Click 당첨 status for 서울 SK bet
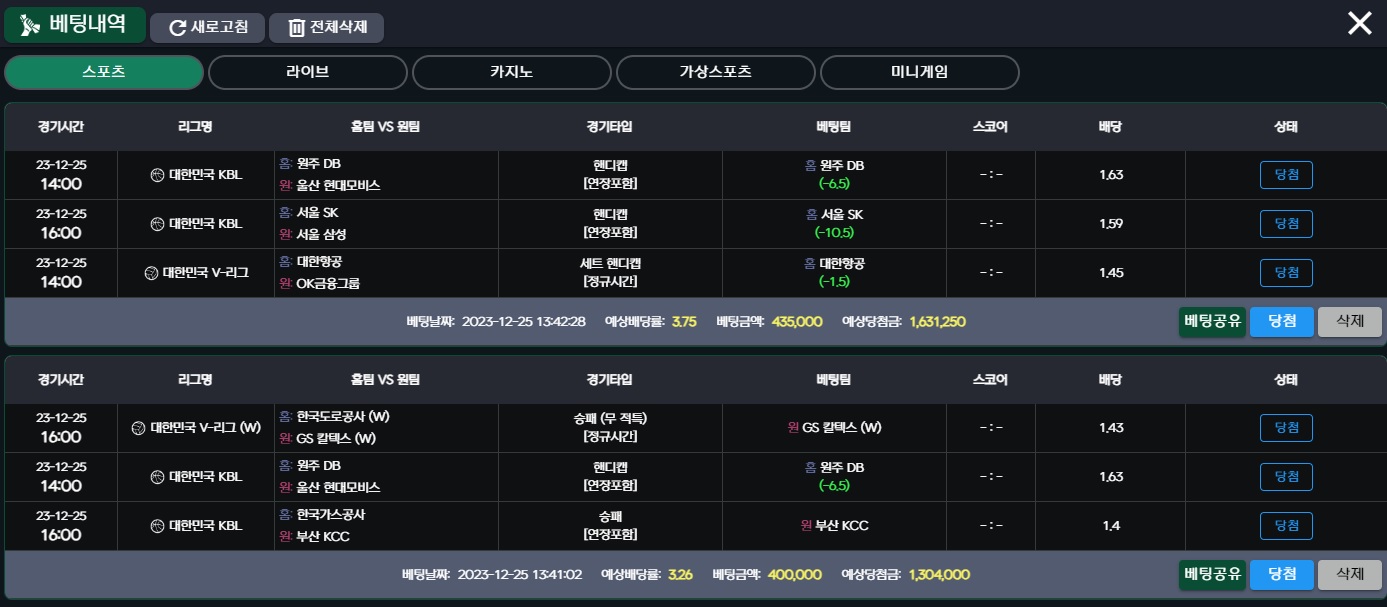 (x=1286, y=224)
